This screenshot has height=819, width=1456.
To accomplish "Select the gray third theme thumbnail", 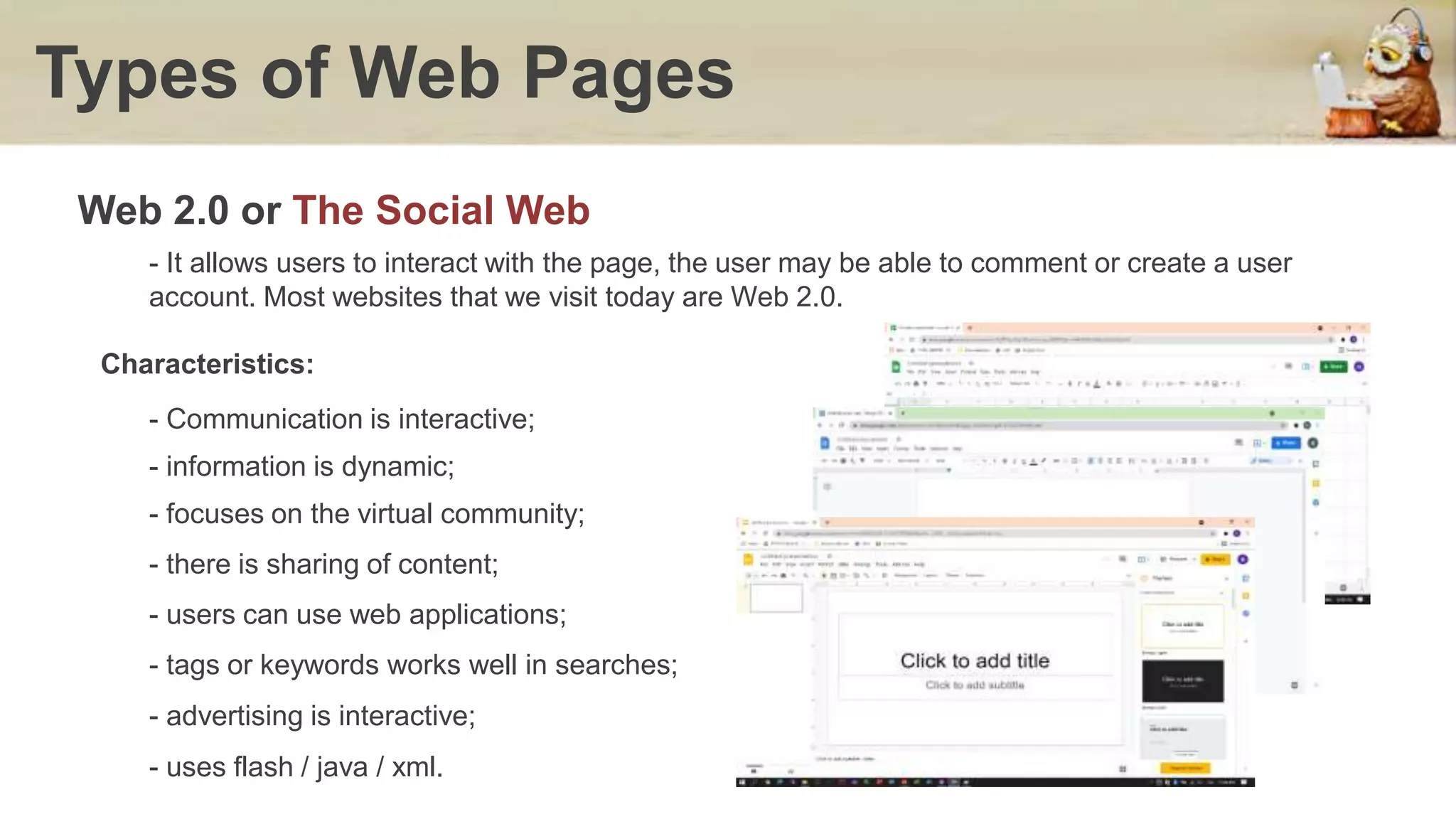I will point(1182,737).
